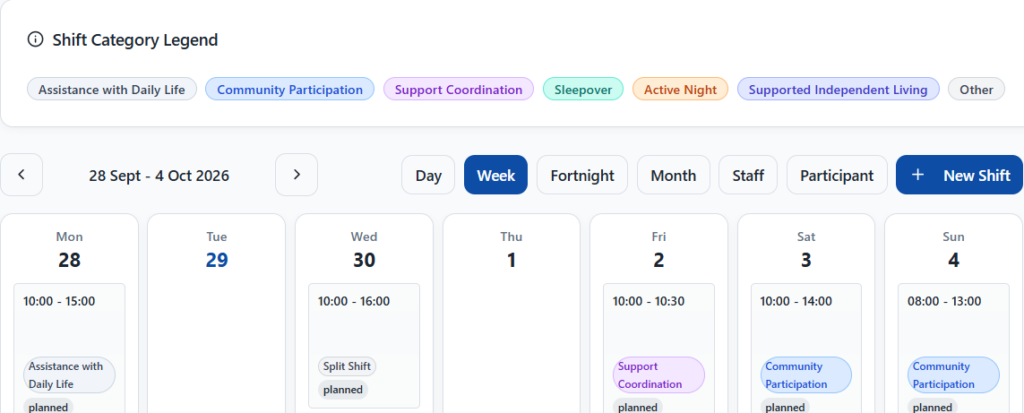This screenshot has height=413, width=1024.
Task: Select the Fri 2 day header
Action: coord(658,250)
